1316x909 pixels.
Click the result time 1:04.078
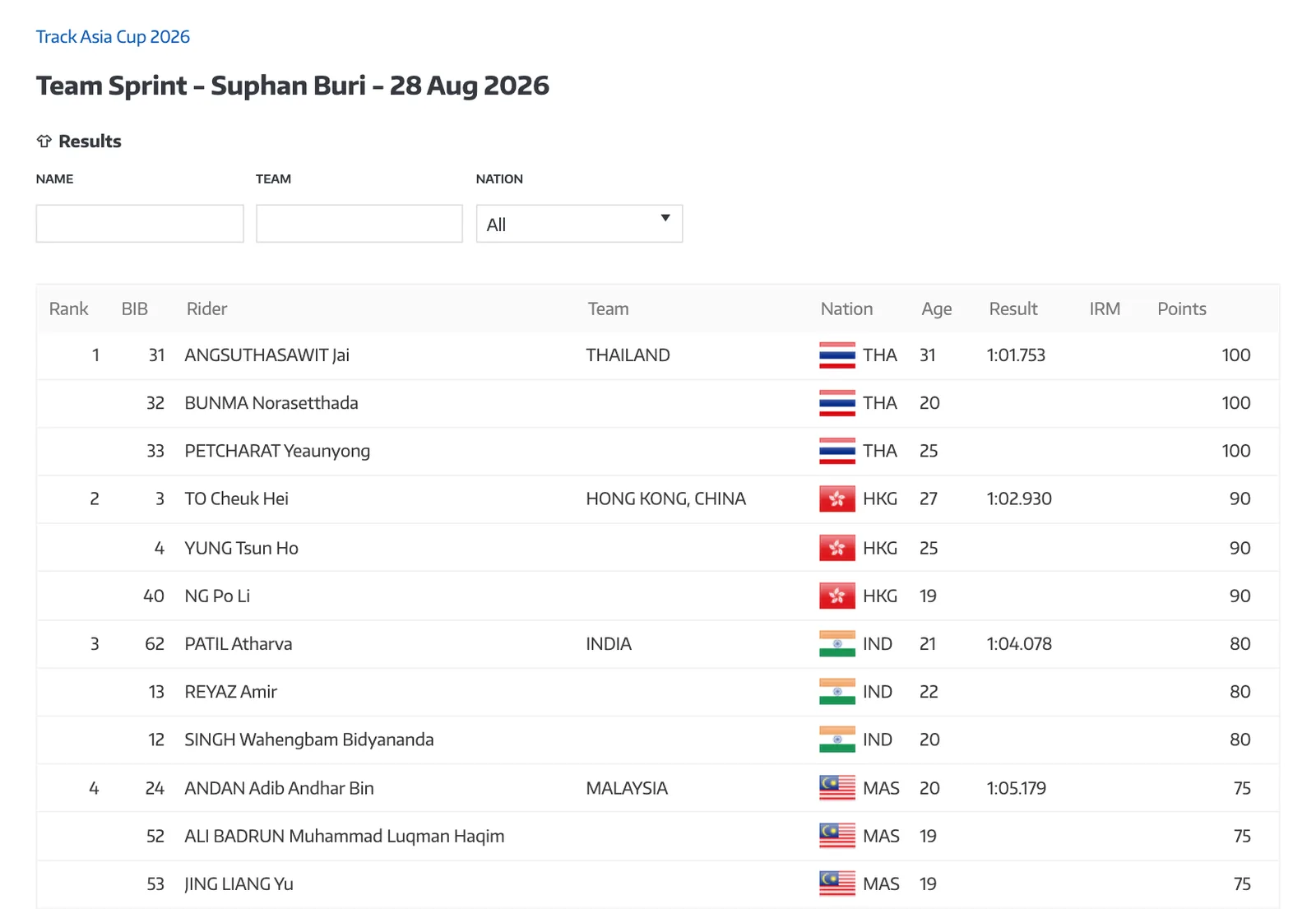[x=1019, y=644]
